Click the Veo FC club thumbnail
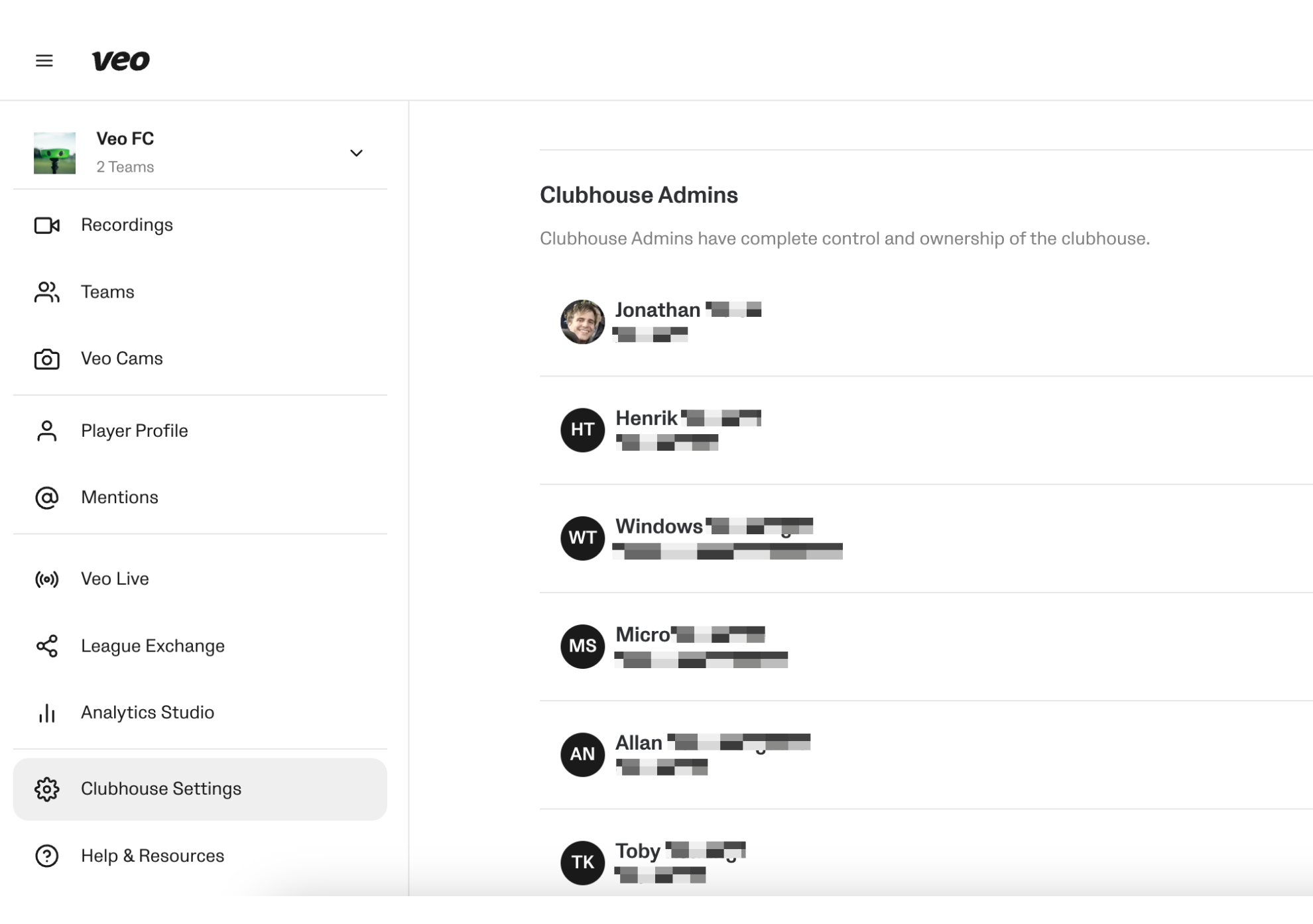This screenshot has width=1313, height=924. point(54,153)
